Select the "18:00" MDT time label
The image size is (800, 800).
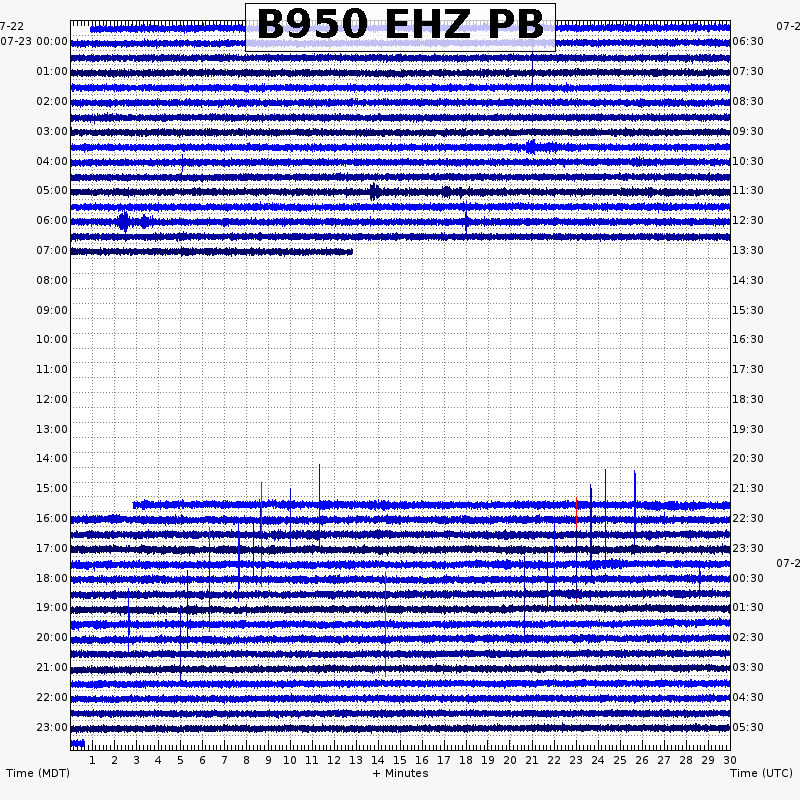pyautogui.click(x=52, y=579)
